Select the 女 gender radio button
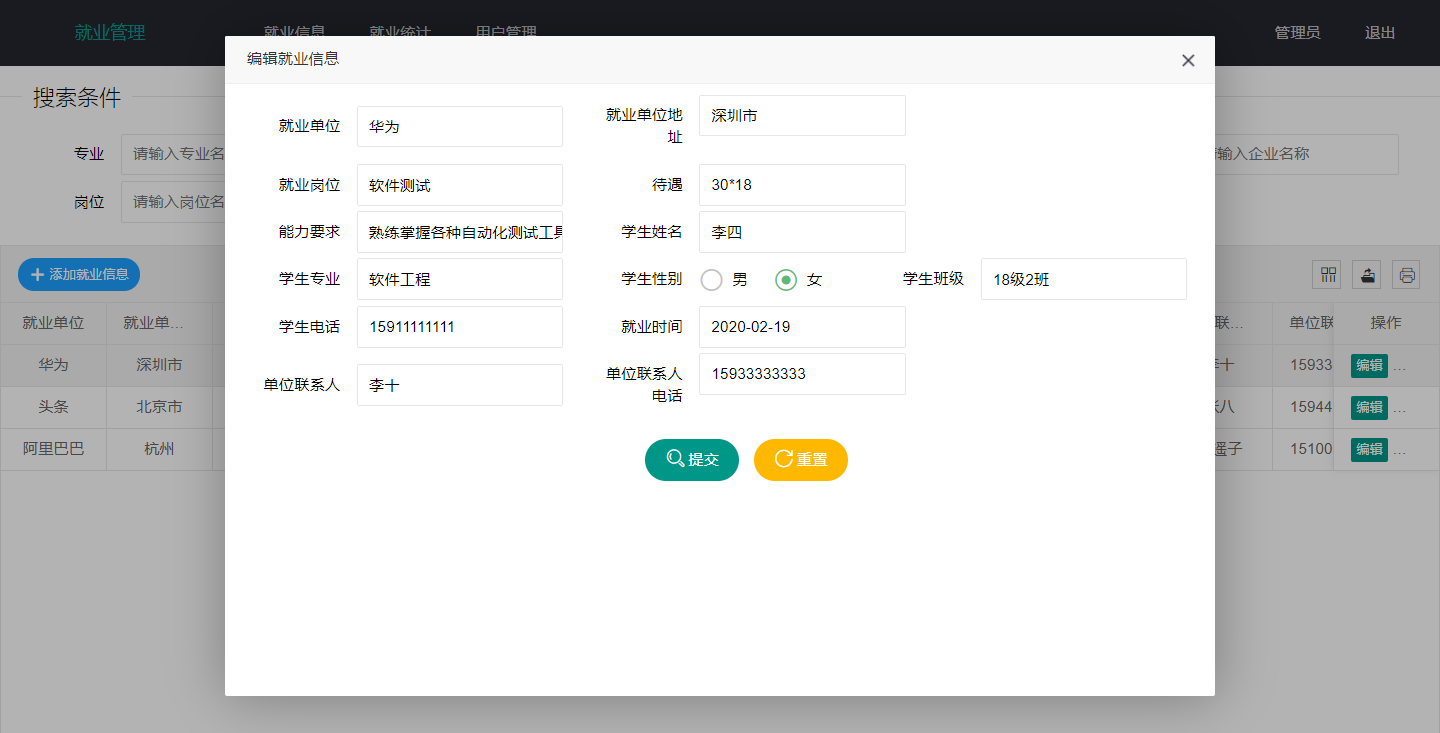This screenshot has width=1440, height=733. tap(786, 280)
